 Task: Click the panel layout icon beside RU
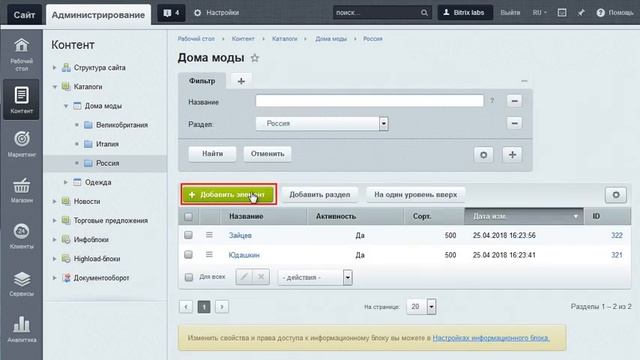(x=562, y=13)
